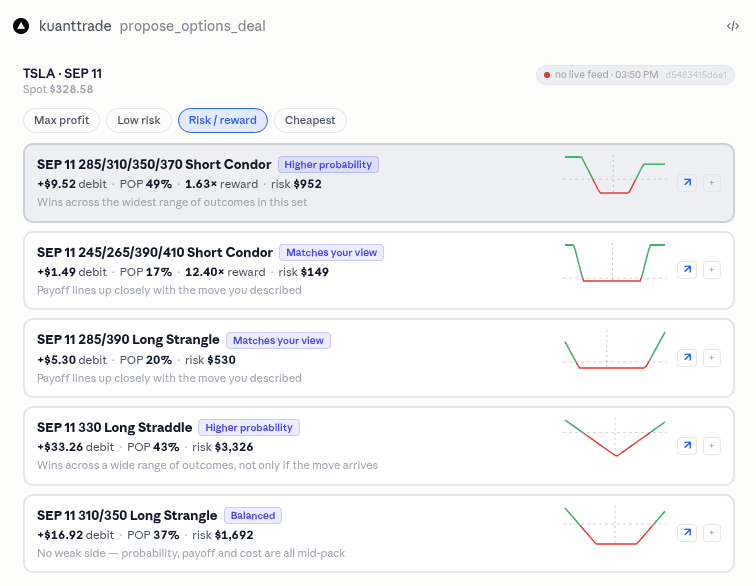This screenshot has height=586, width=756.
Task: Open the 285/310/350/370 Short Condor arrow icon
Action: pyautogui.click(x=687, y=183)
